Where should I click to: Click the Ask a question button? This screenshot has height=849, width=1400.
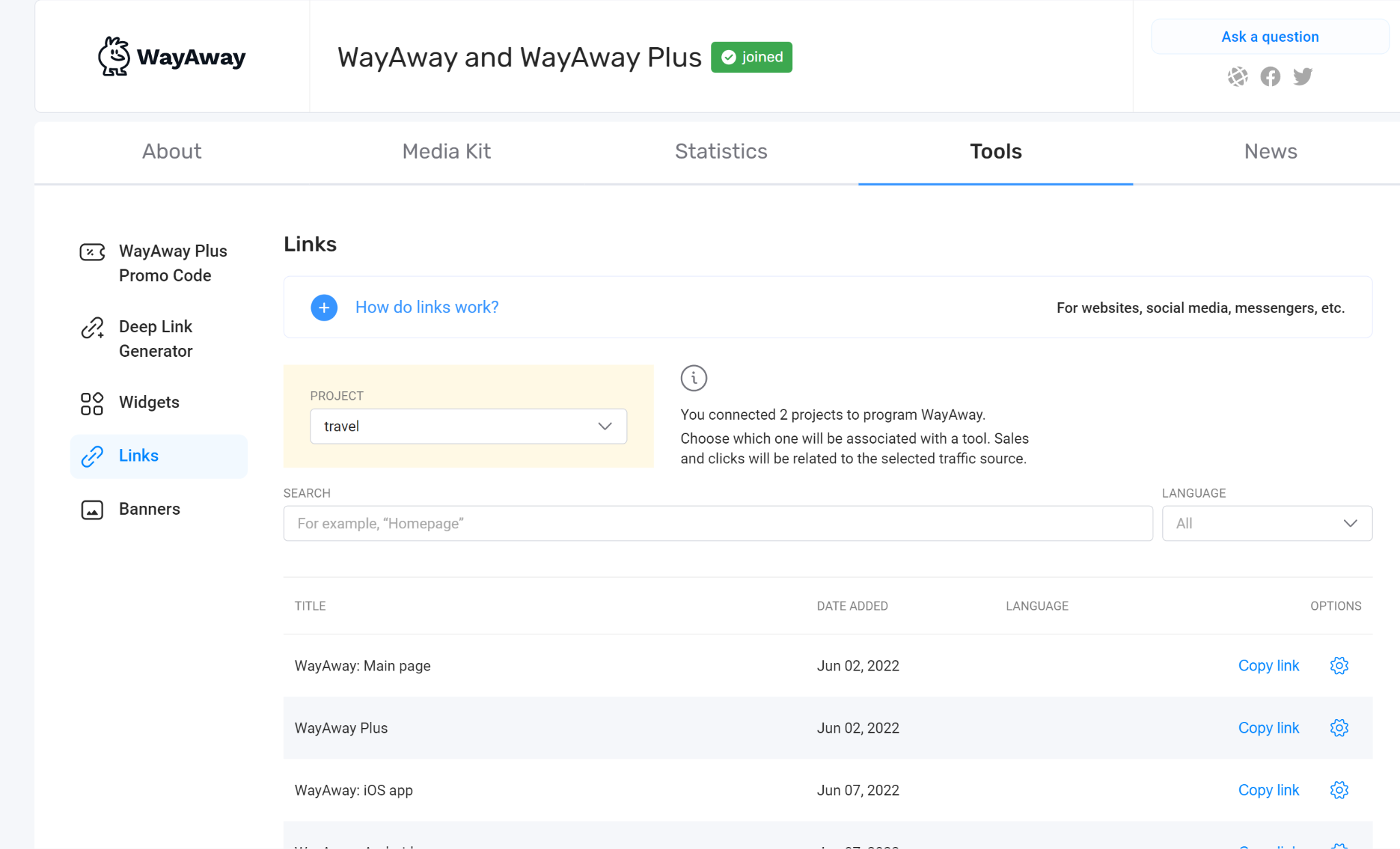click(x=1270, y=37)
